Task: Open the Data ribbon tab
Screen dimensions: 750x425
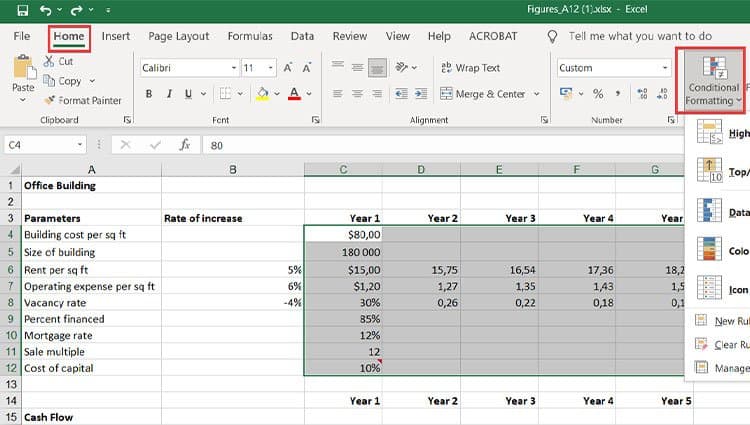Action: 302,36
